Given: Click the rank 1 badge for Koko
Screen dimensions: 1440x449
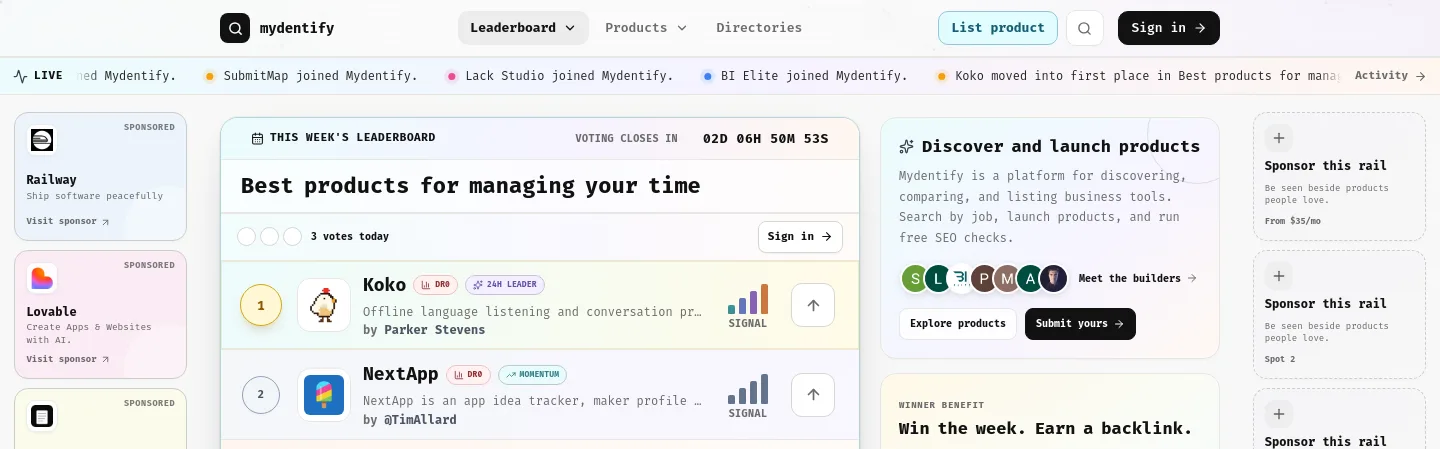Looking at the screenshot, I should (261, 305).
